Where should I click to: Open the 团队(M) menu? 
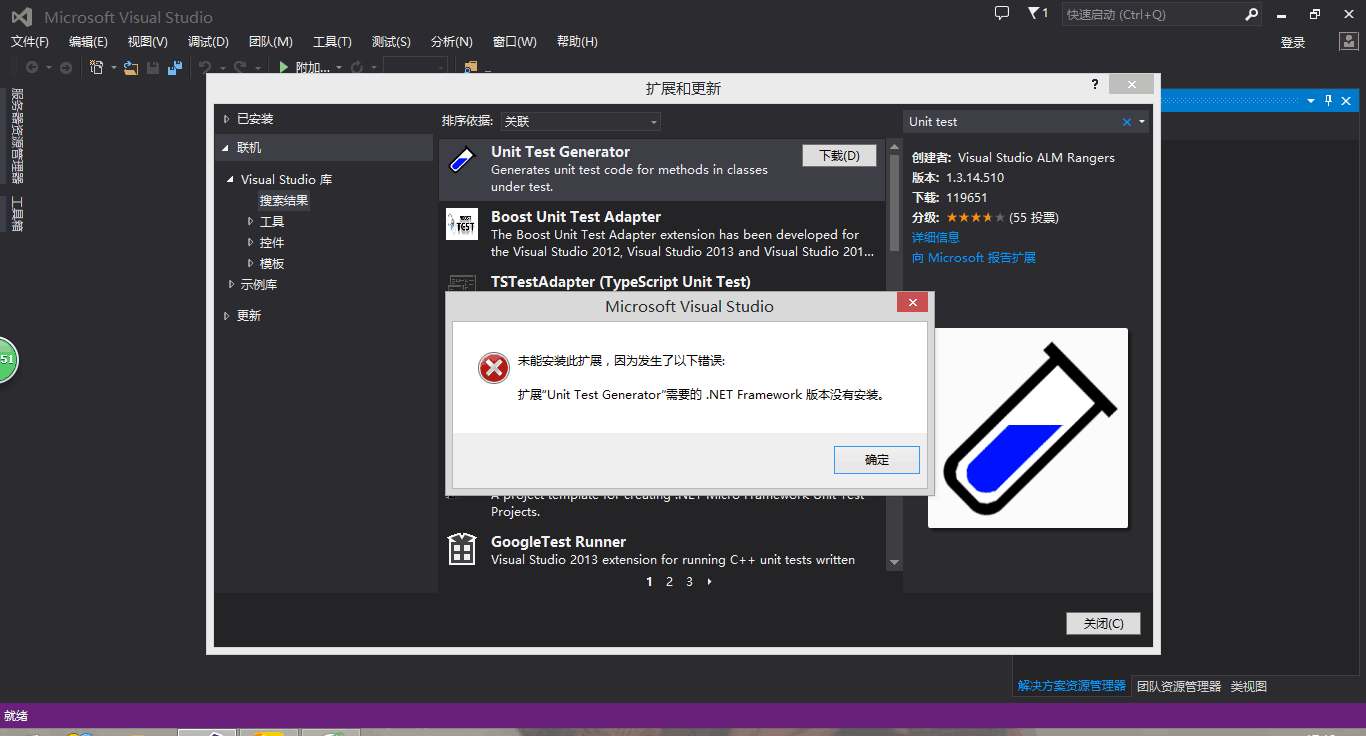click(270, 41)
